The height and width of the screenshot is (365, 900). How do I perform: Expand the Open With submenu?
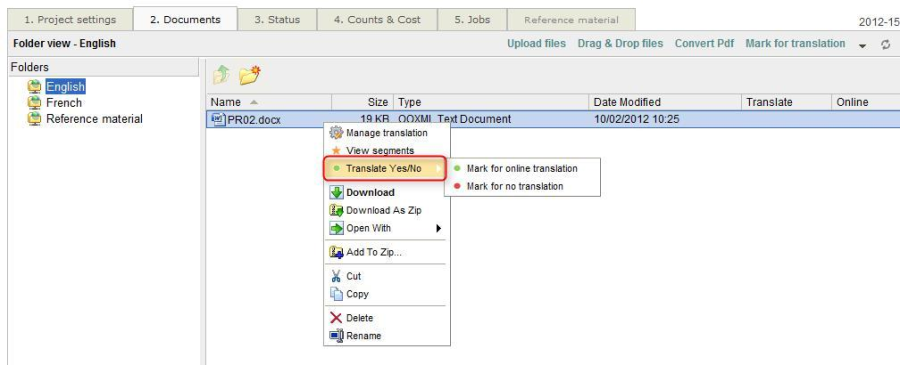pos(439,228)
